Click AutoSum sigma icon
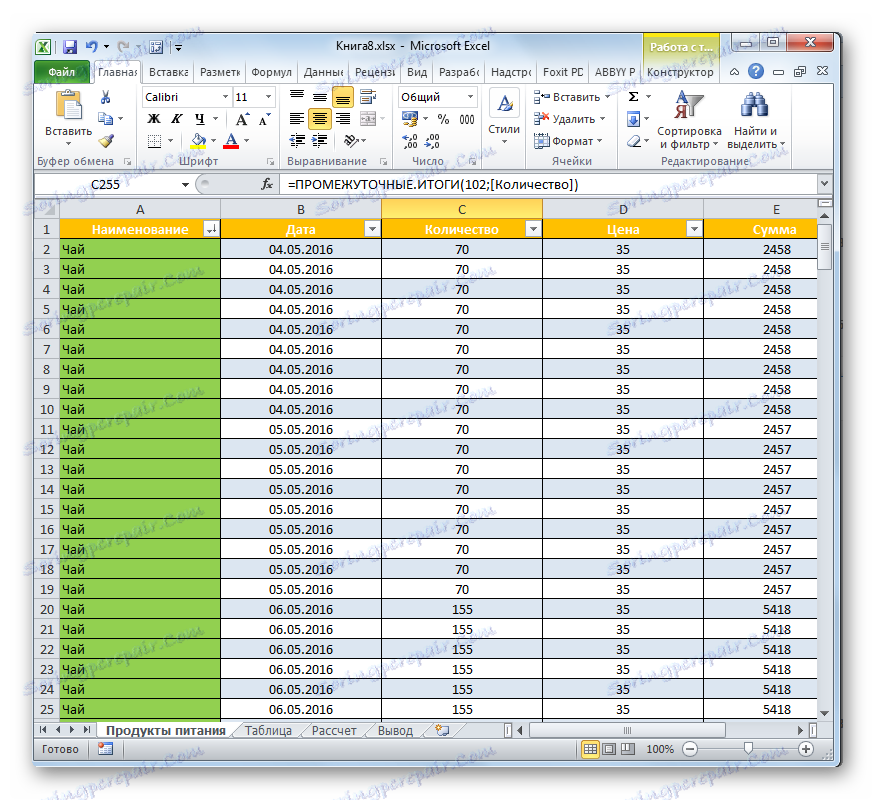 pyautogui.click(x=634, y=97)
